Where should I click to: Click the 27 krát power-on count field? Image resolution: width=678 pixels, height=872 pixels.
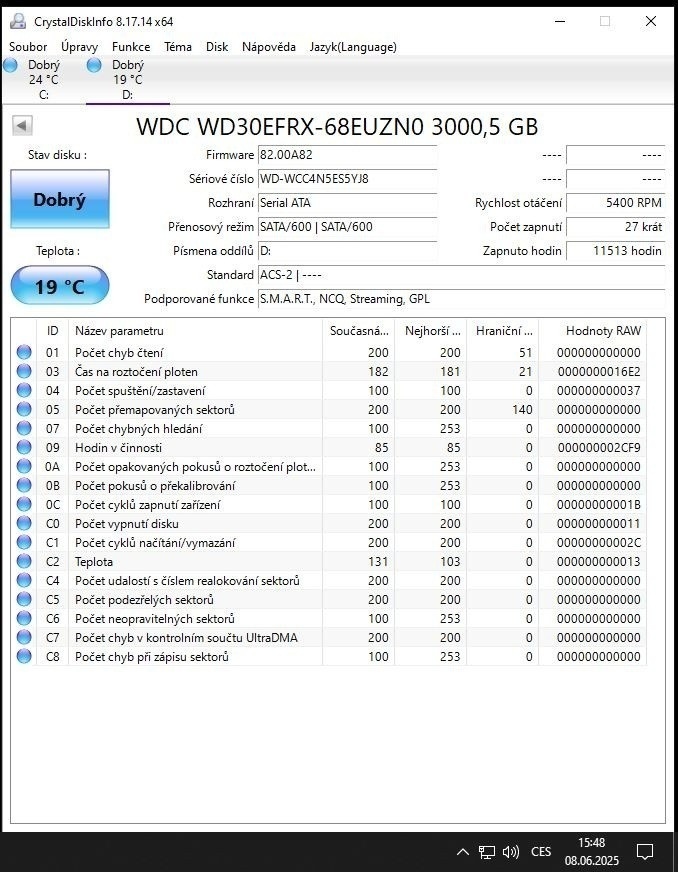[x=616, y=227]
